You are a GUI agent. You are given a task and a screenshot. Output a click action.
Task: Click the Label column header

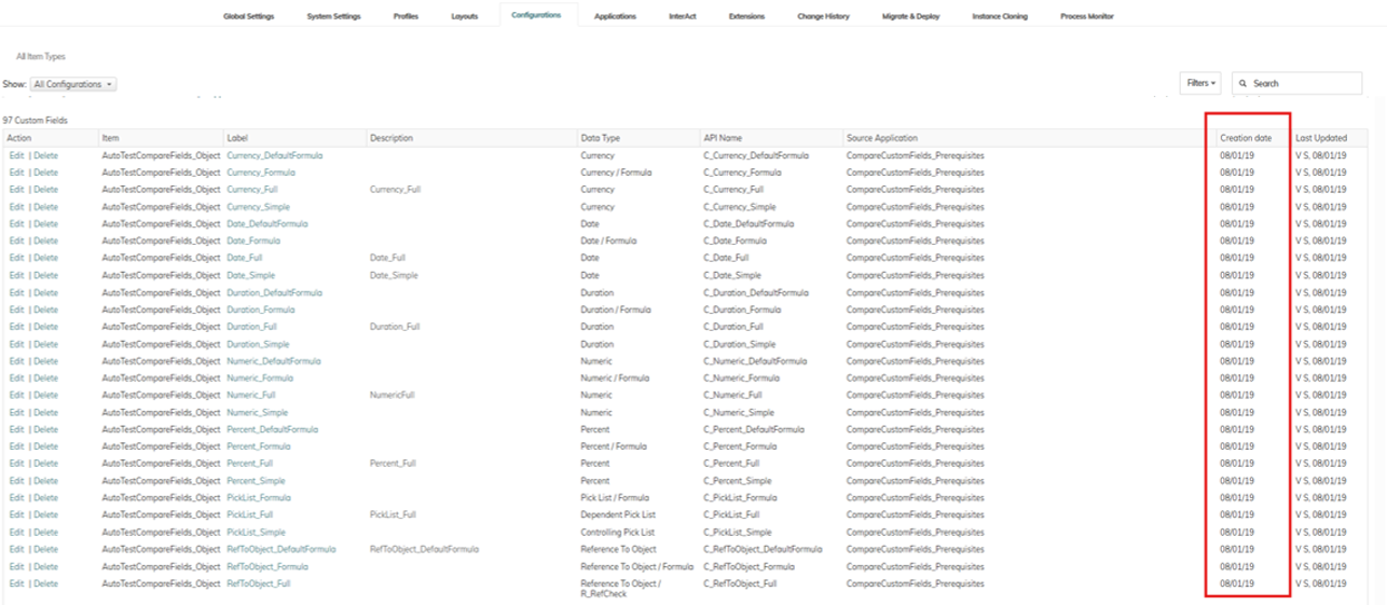238,138
